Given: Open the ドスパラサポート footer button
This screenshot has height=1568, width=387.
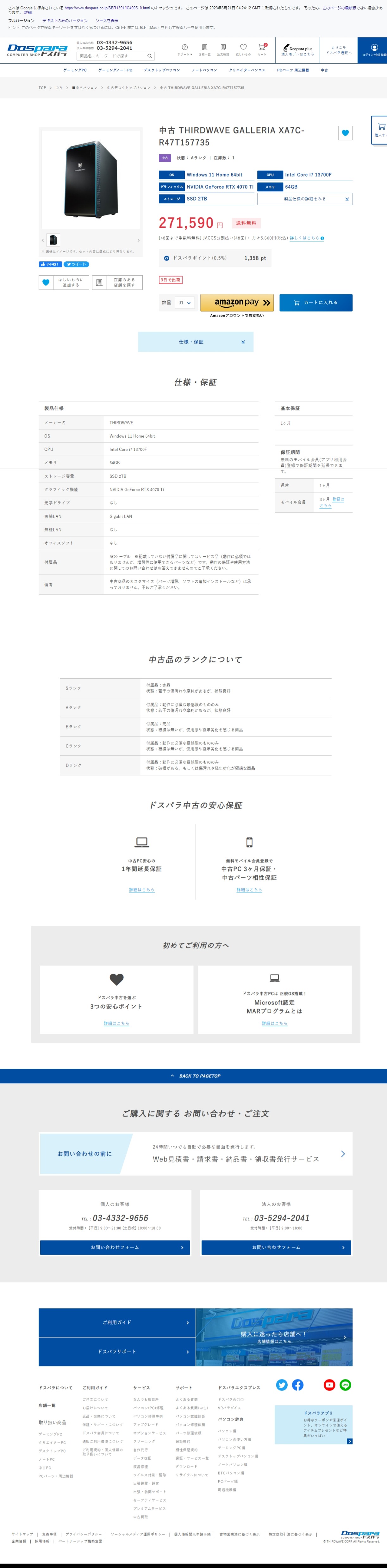Looking at the screenshot, I should [x=117, y=1351].
